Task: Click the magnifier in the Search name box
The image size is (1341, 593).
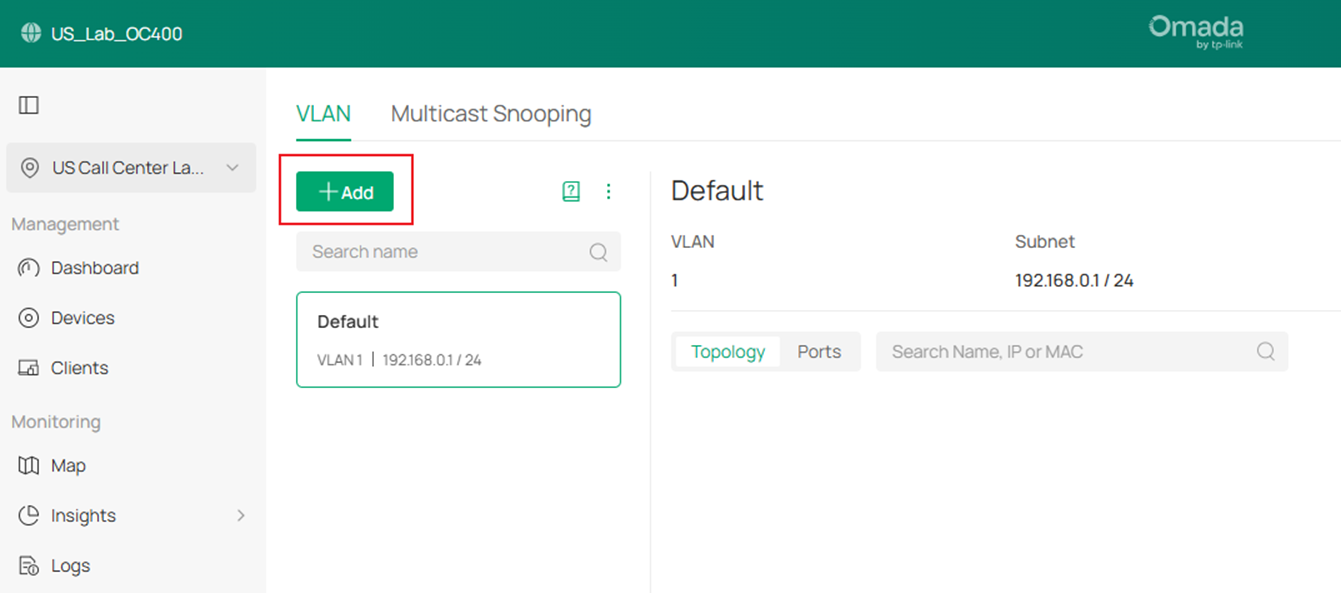Action: pyautogui.click(x=598, y=252)
